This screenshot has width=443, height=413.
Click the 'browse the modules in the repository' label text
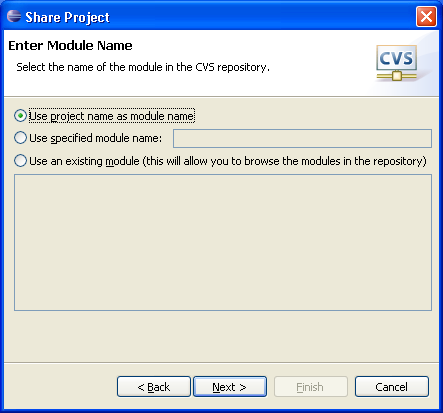click(334, 161)
